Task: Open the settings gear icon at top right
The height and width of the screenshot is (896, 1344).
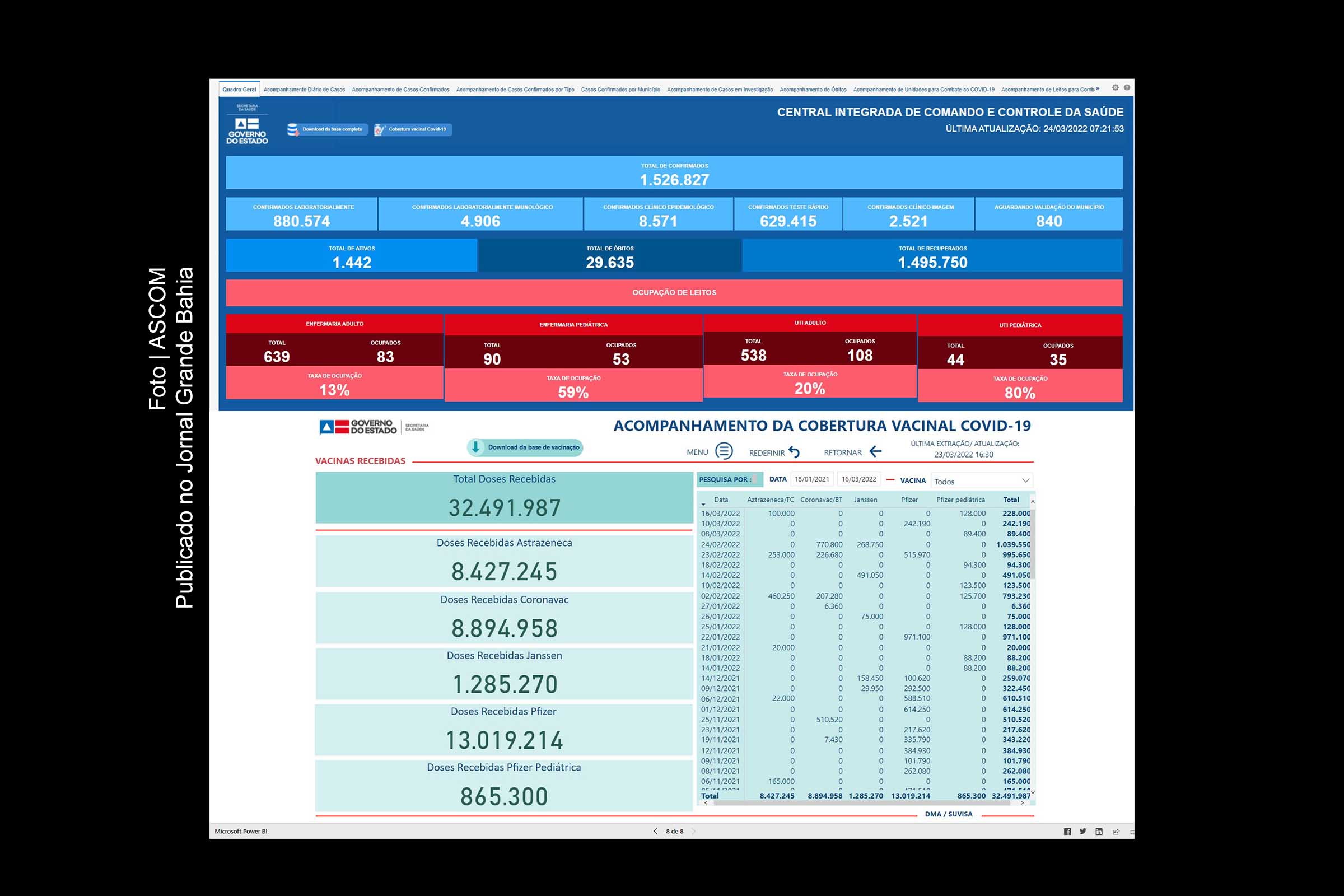Action: tap(1116, 87)
